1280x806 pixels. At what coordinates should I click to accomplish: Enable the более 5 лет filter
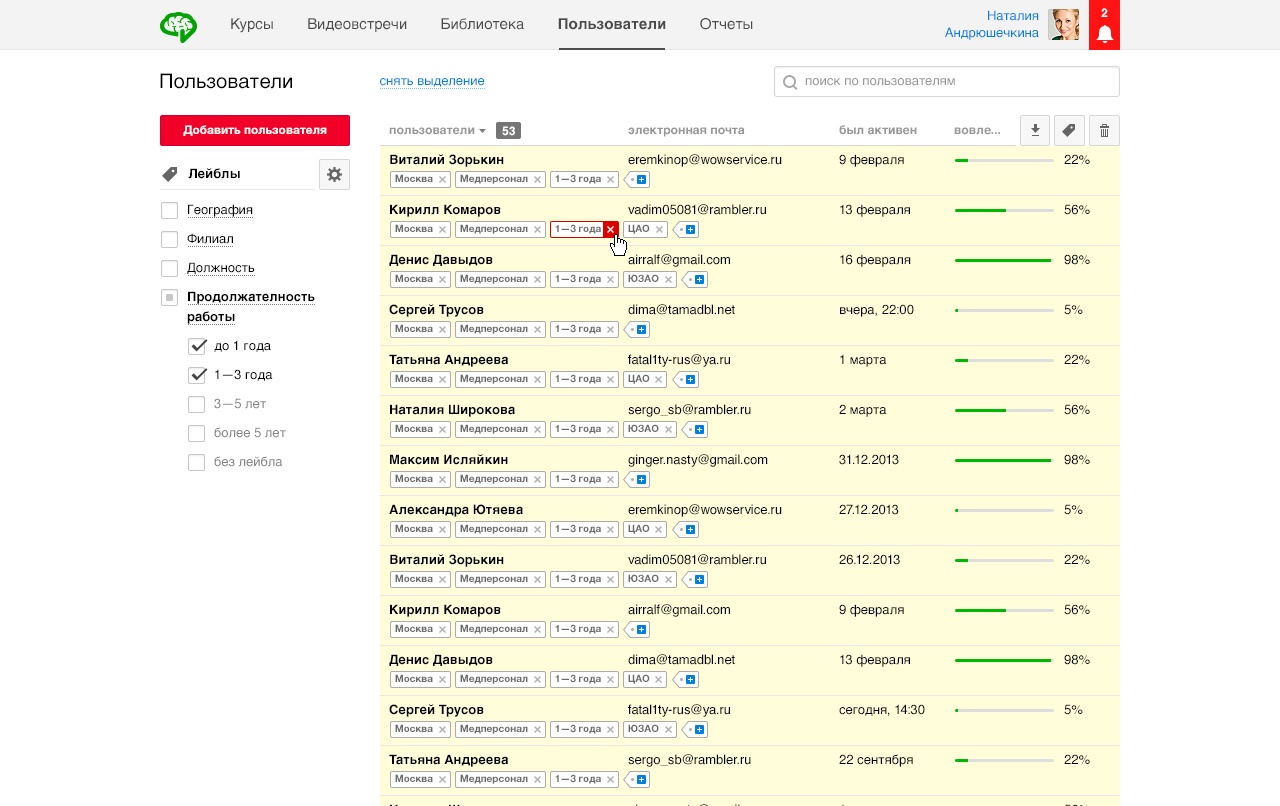pyautogui.click(x=196, y=433)
